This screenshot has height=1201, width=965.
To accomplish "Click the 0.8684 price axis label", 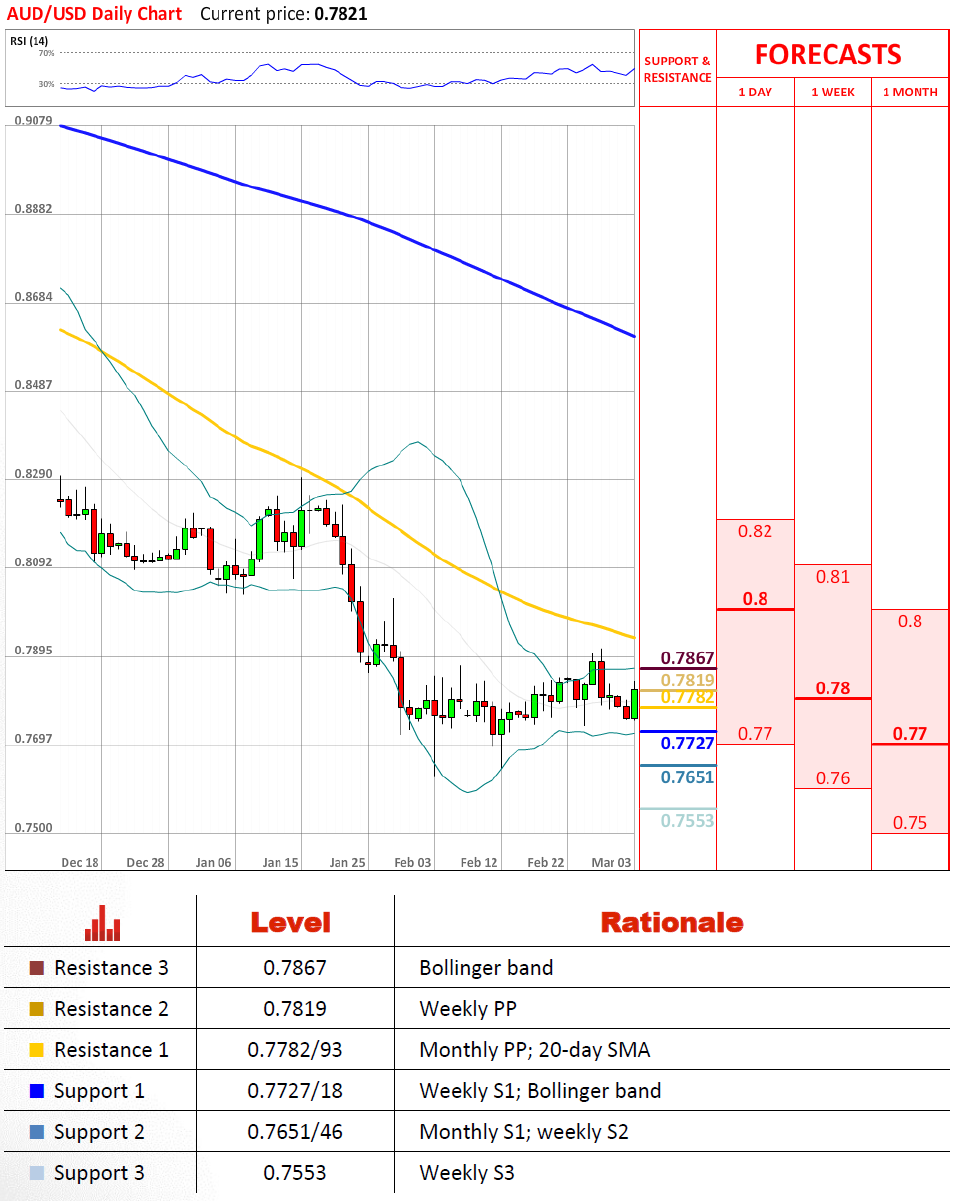I will (x=33, y=297).
